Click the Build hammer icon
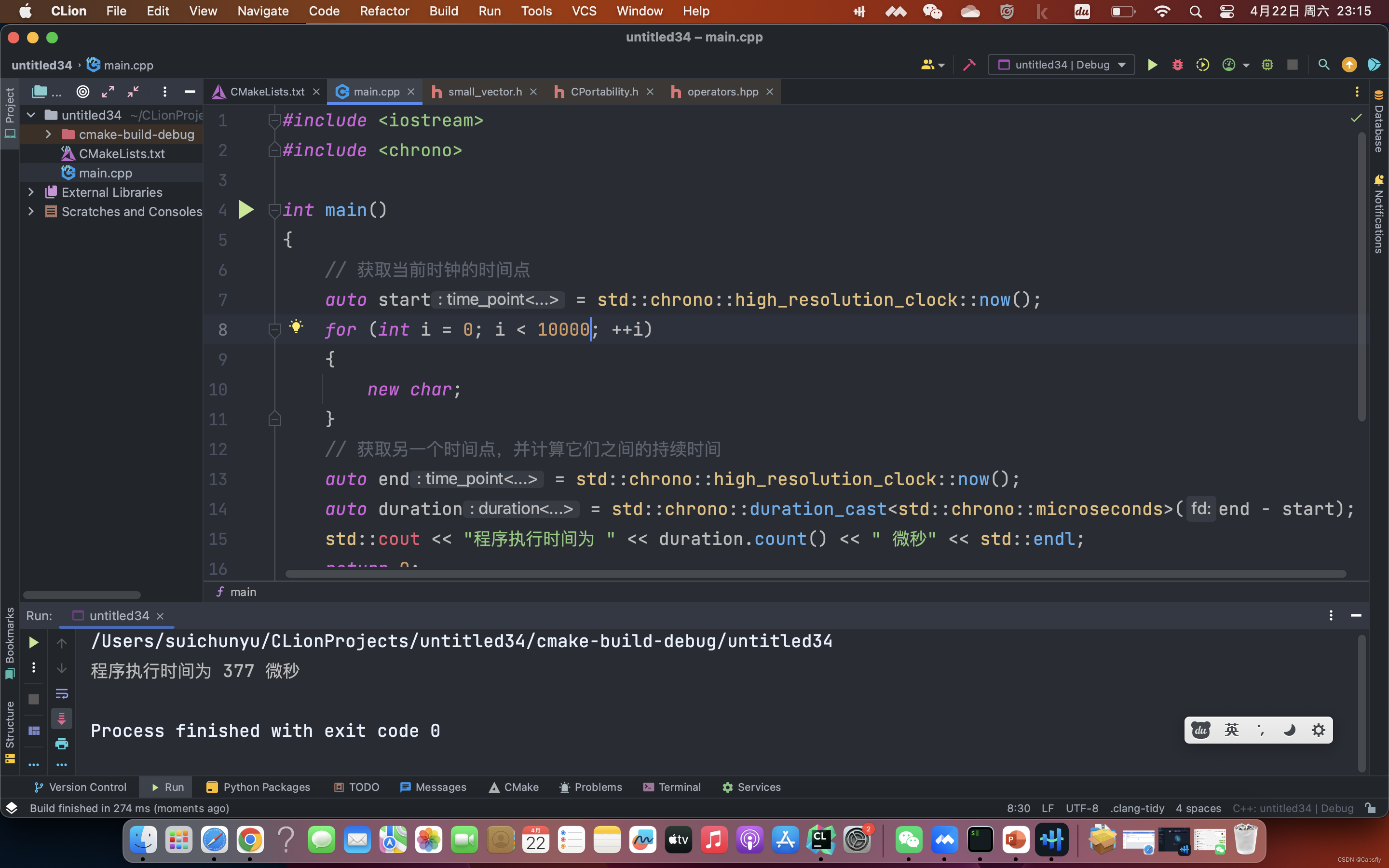The height and width of the screenshot is (868, 1389). click(969, 65)
